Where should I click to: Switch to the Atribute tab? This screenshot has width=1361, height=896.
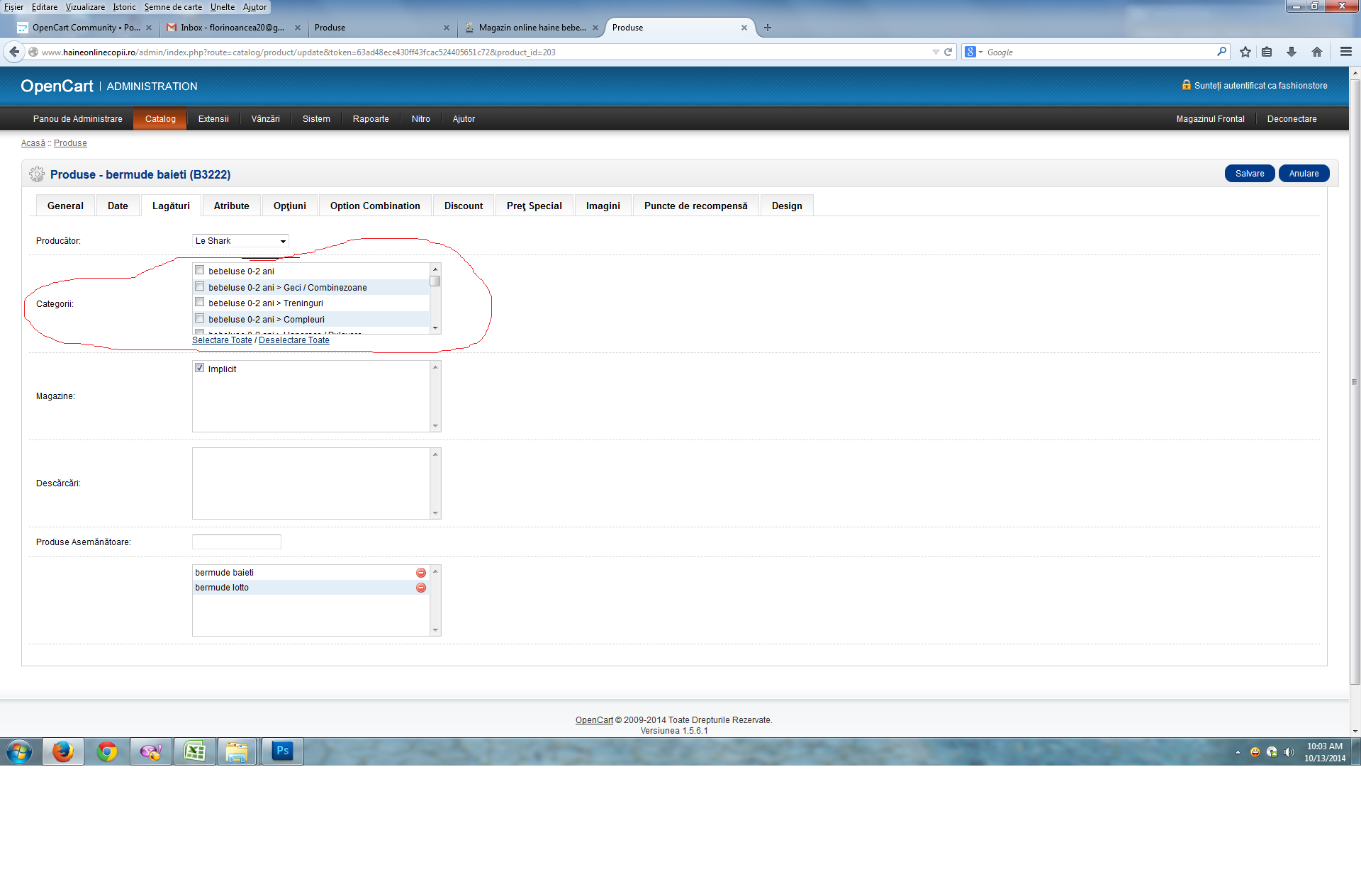(x=232, y=206)
